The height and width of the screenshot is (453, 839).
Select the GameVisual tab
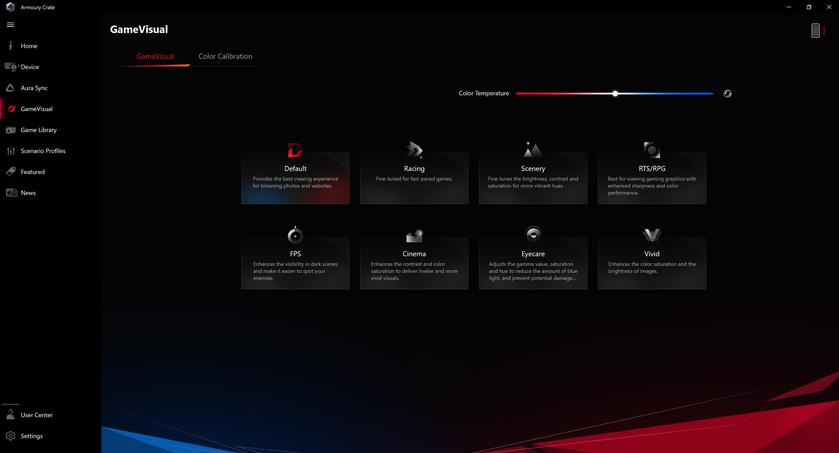[155, 57]
